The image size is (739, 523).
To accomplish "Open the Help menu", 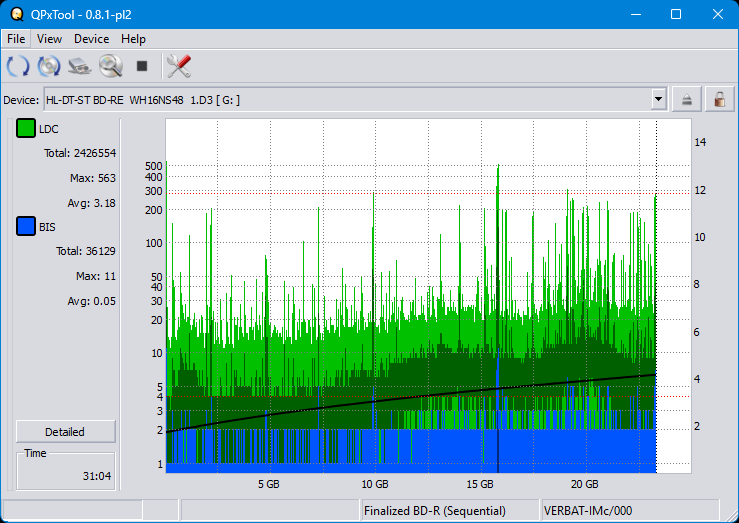I will pos(133,39).
